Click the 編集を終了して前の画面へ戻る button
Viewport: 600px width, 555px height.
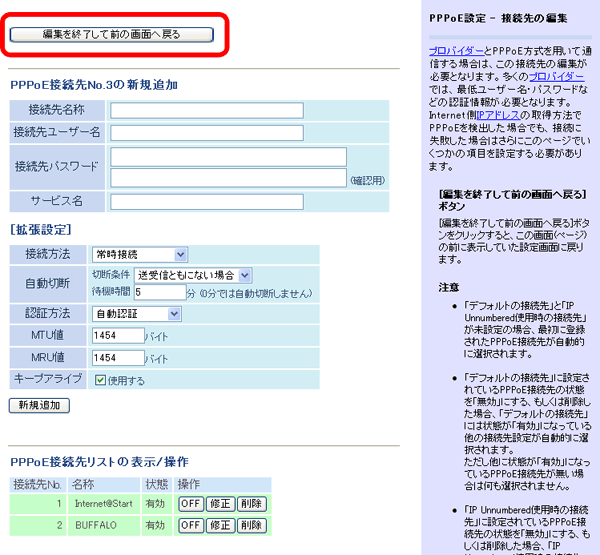point(111,34)
